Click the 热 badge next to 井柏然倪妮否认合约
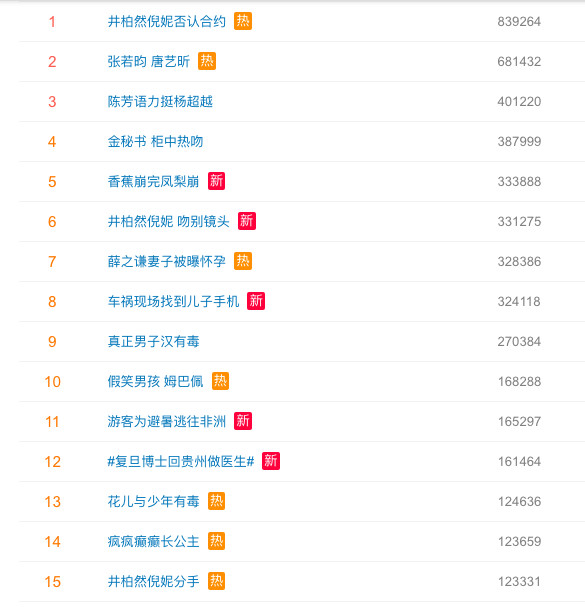585x608 pixels. [243, 21]
